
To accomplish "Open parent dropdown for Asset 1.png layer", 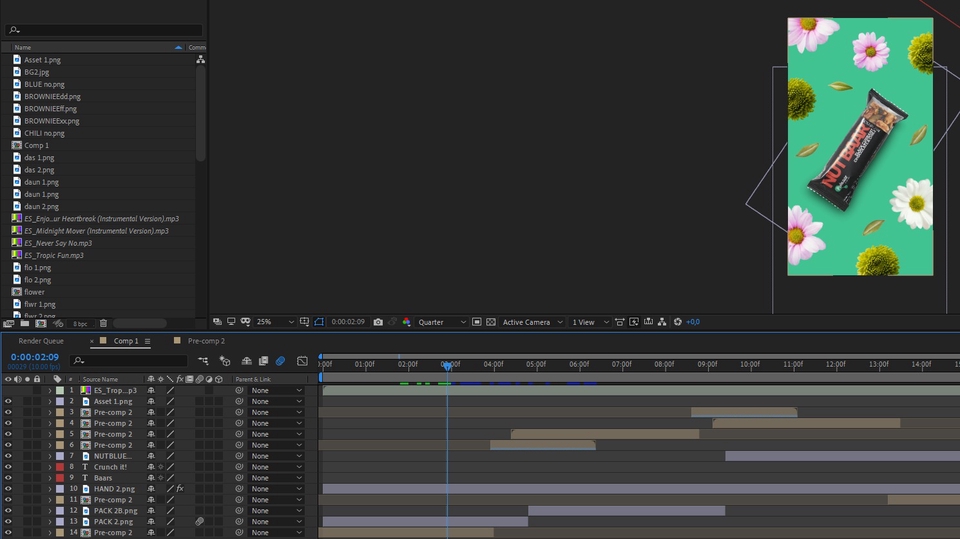I will 277,401.
